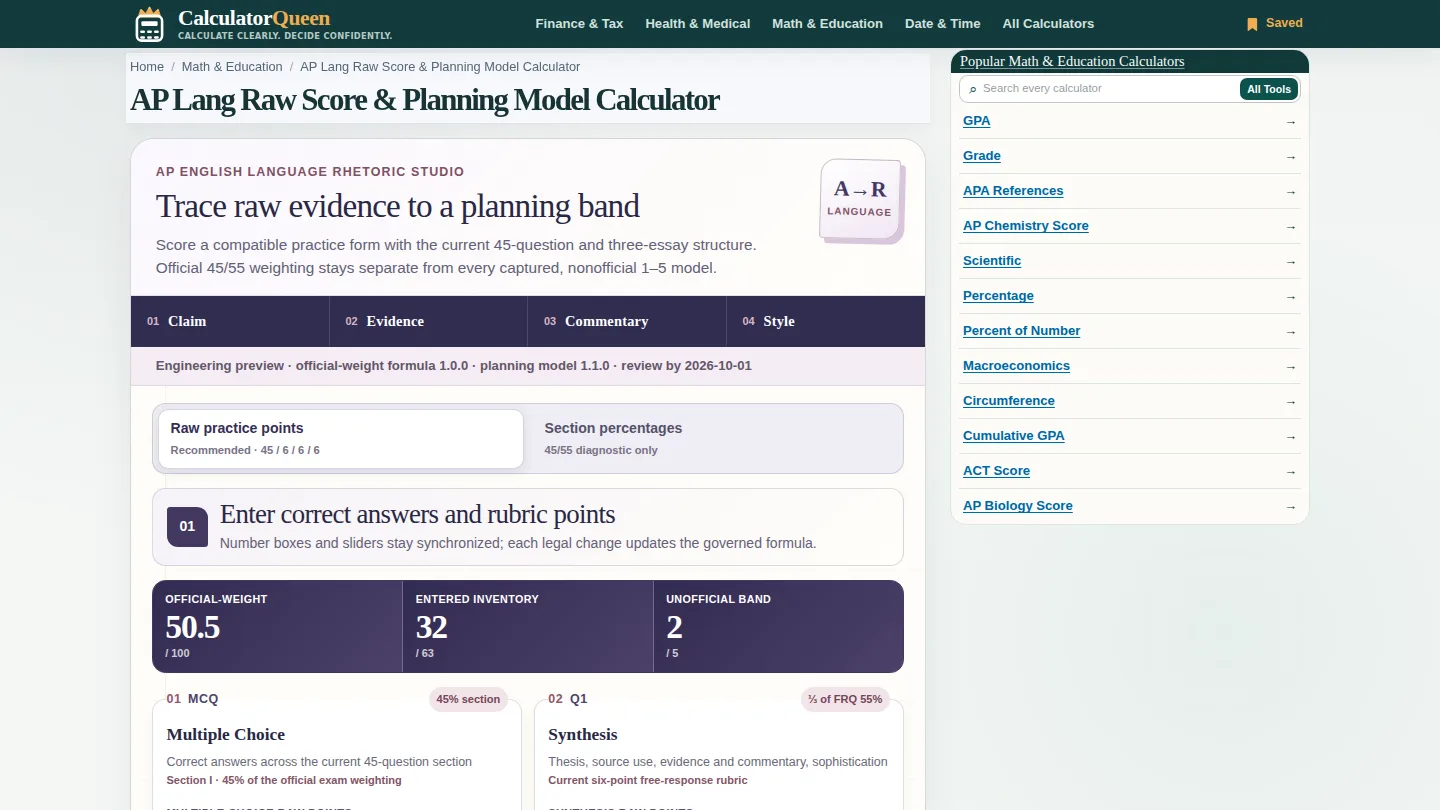This screenshot has height=810, width=1440.
Task: Open the Math & Education nav menu
Action: click(x=827, y=24)
